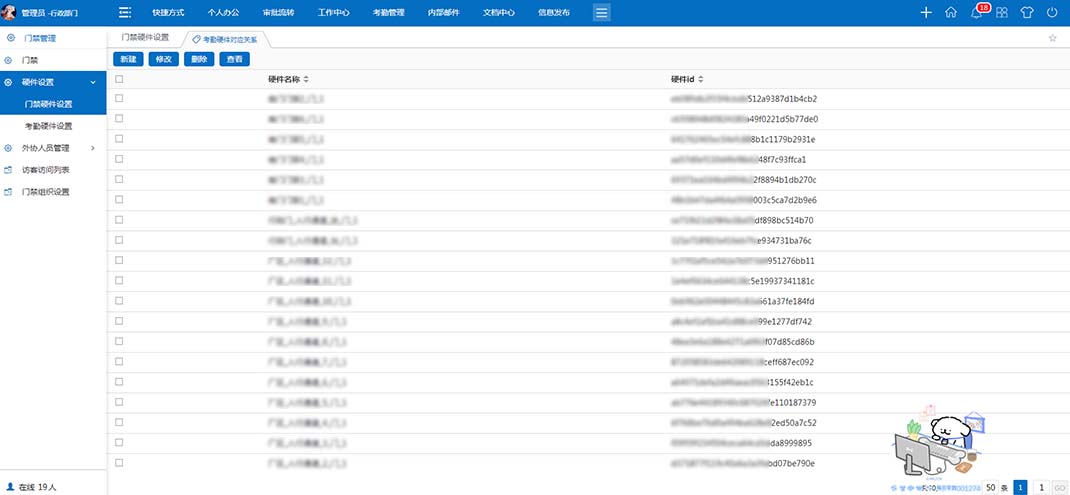
Task: Switch to the 门禁硬件设置 tab
Action: click(x=145, y=38)
